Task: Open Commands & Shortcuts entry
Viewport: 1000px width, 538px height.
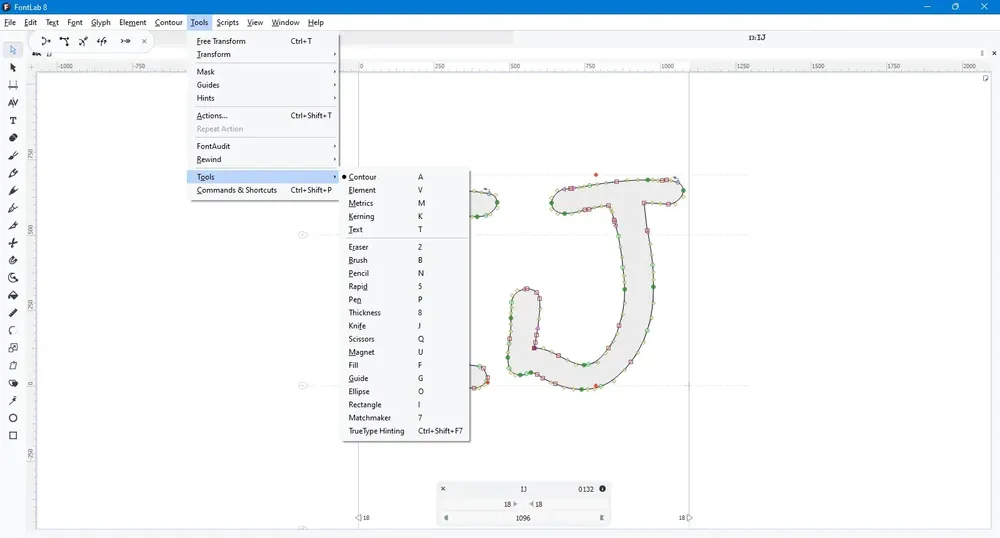Action: (x=264, y=190)
